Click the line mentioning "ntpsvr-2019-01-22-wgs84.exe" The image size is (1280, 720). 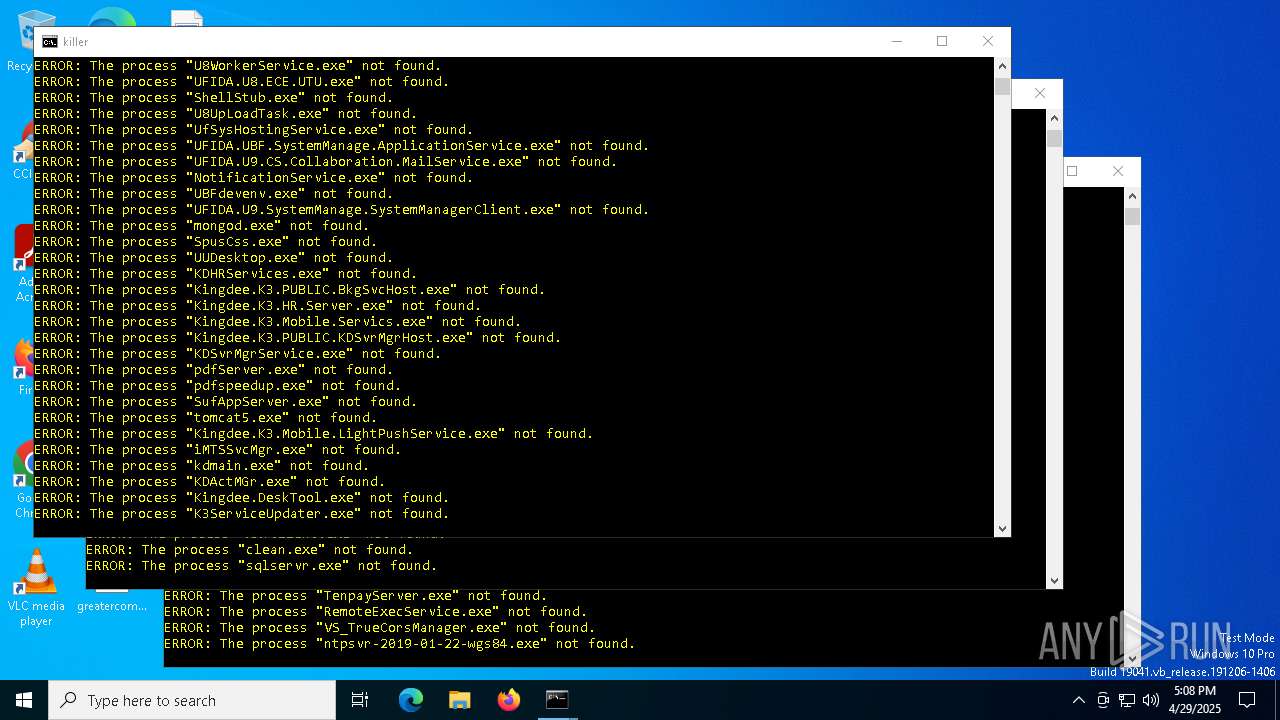pyautogui.click(x=400, y=644)
